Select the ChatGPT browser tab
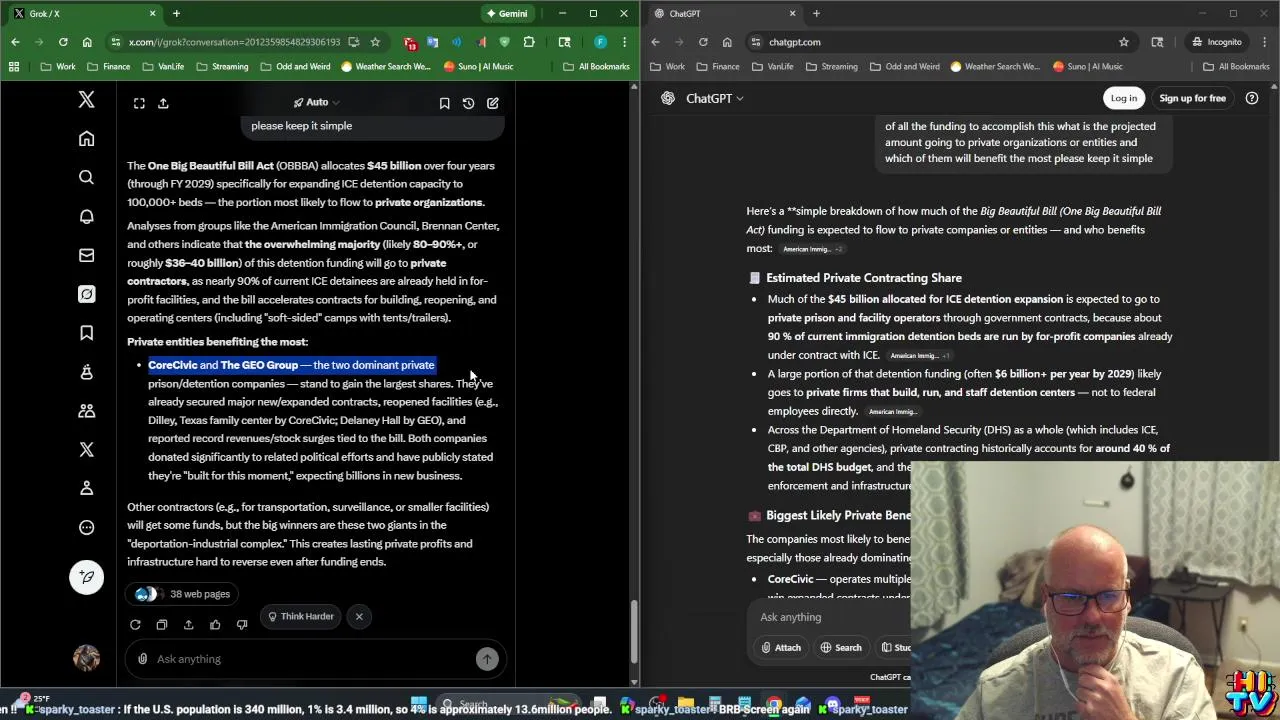 (725, 13)
